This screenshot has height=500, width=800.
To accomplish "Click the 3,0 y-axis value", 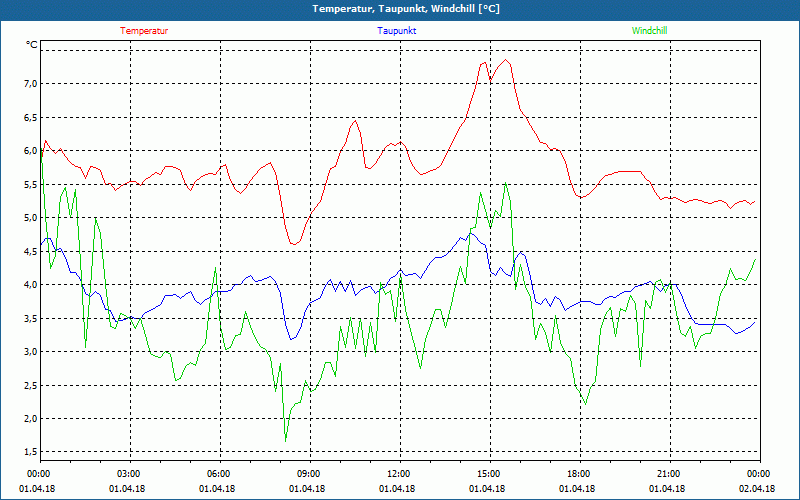I will point(32,352).
